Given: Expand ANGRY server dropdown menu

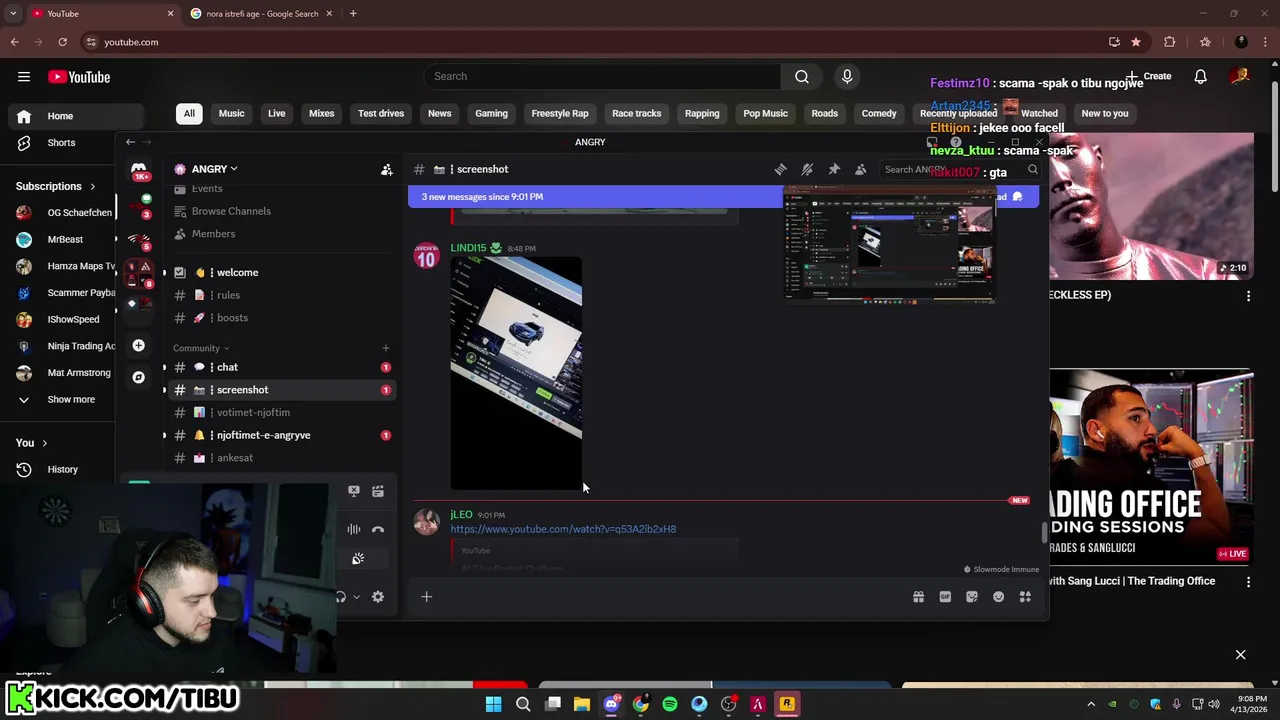Looking at the screenshot, I should pyautogui.click(x=215, y=169).
